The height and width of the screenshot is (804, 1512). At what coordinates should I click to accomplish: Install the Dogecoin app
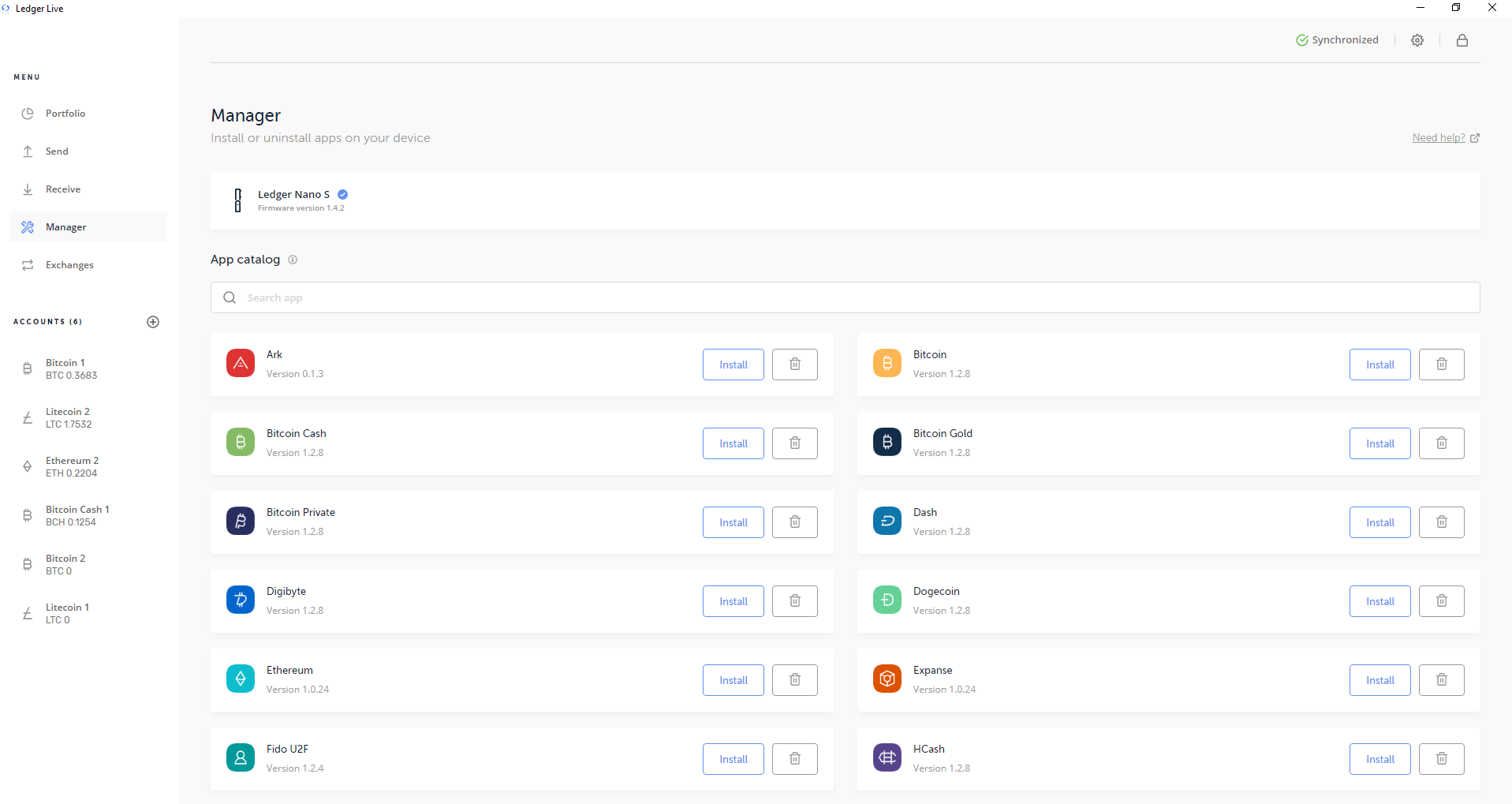1380,601
